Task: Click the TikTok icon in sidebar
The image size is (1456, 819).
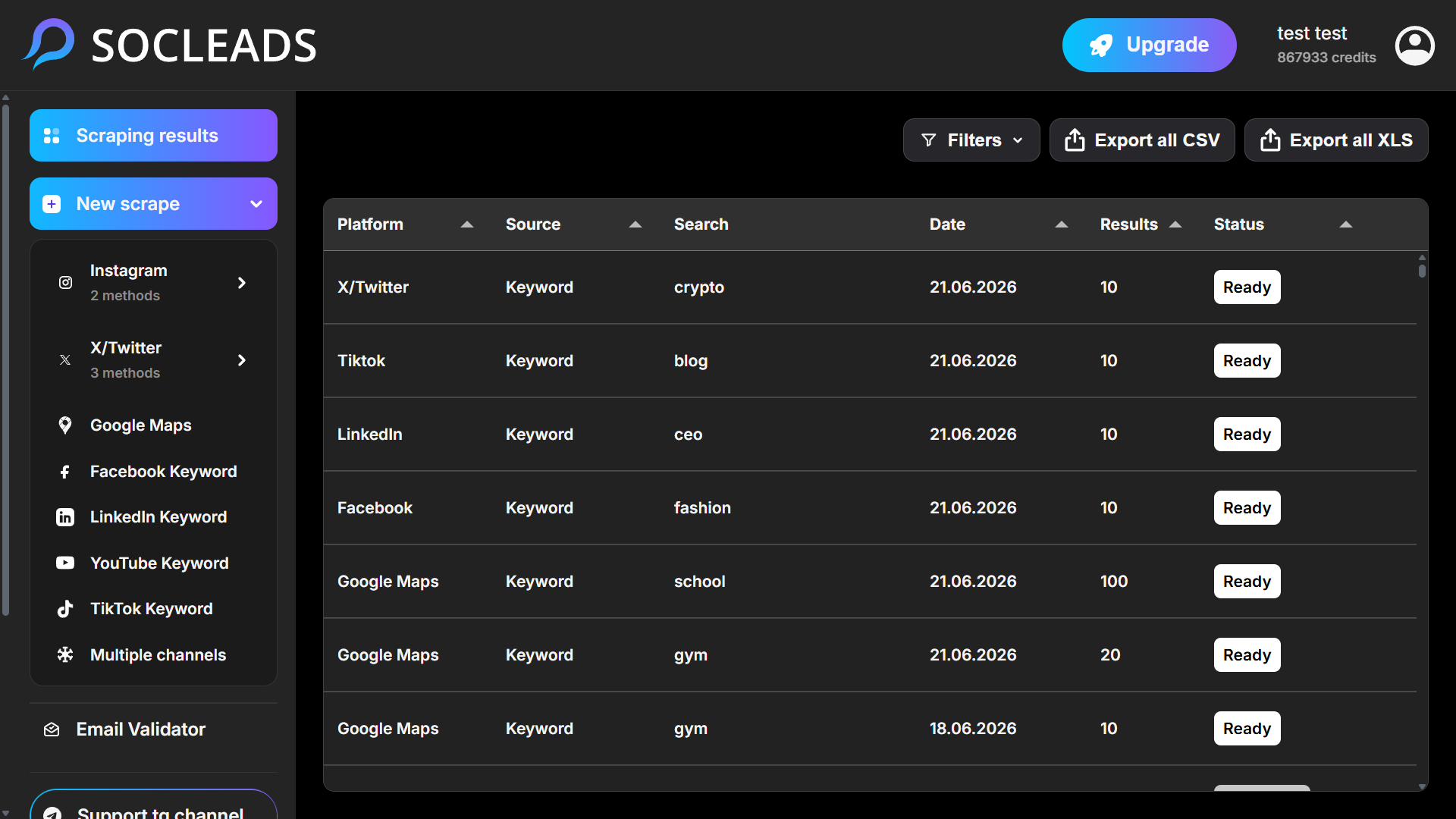Action: (65, 609)
